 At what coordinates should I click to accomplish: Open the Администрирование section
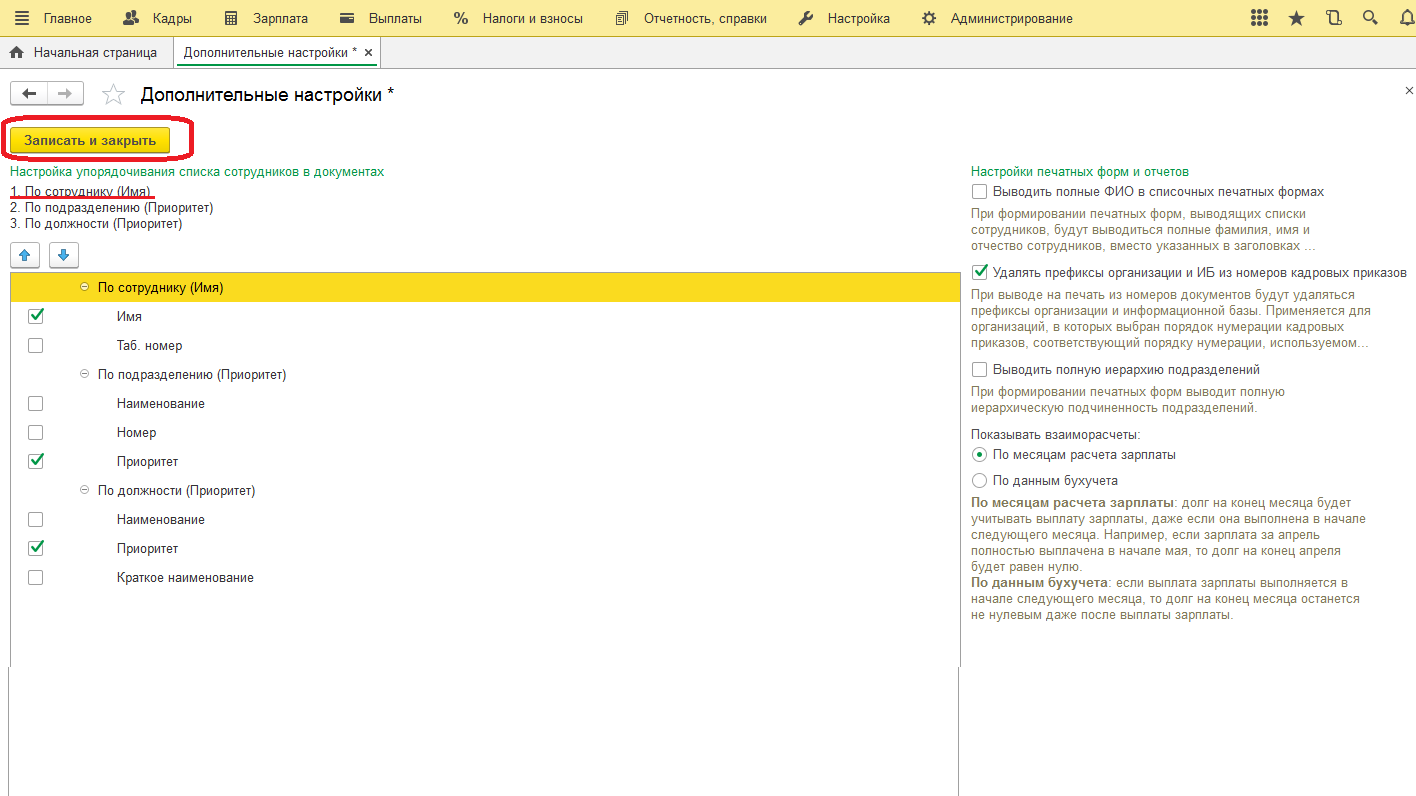pyautogui.click(x=997, y=18)
